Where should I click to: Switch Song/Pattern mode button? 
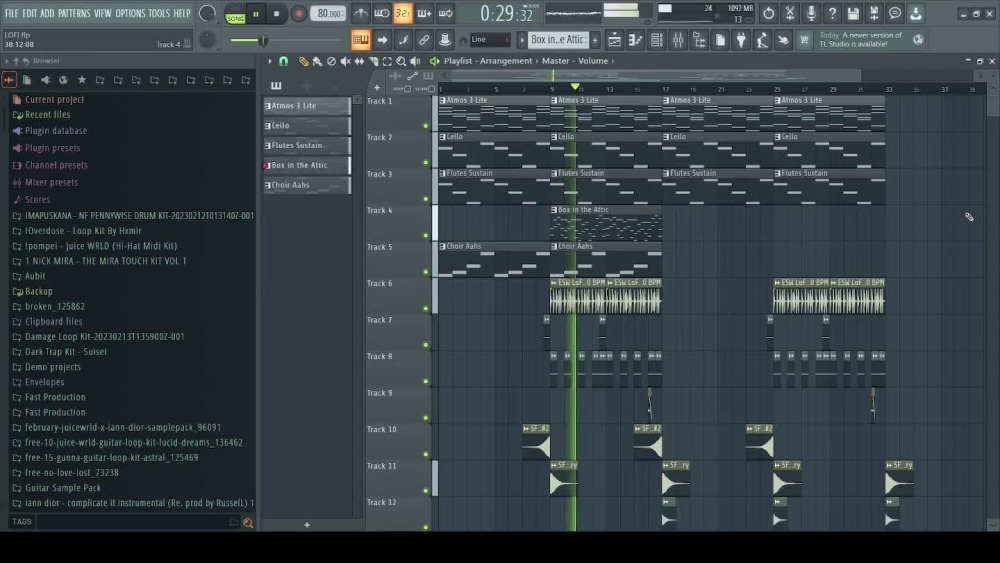click(235, 14)
